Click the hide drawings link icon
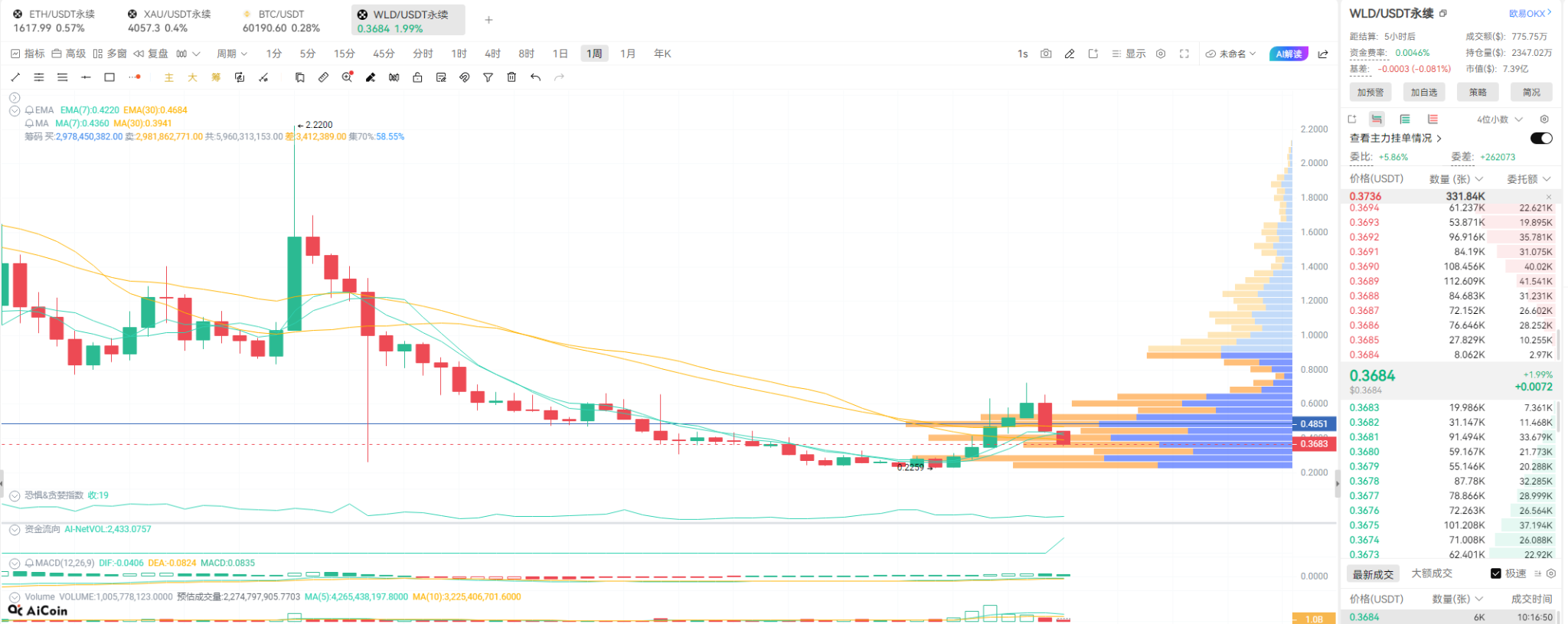The height and width of the screenshot is (624, 1568). pyautogui.click(x=464, y=77)
